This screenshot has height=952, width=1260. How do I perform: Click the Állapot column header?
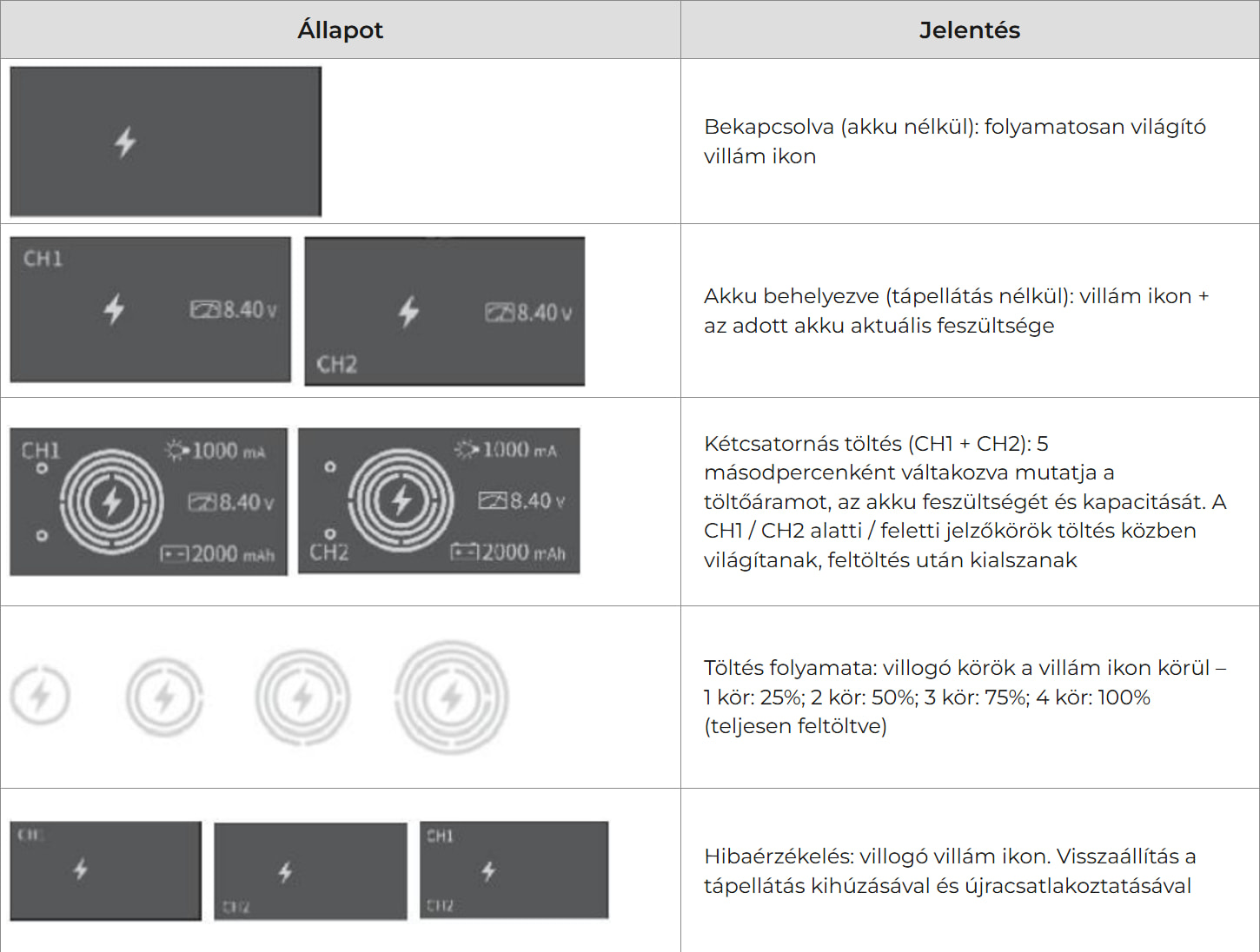click(x=341, y=30)
